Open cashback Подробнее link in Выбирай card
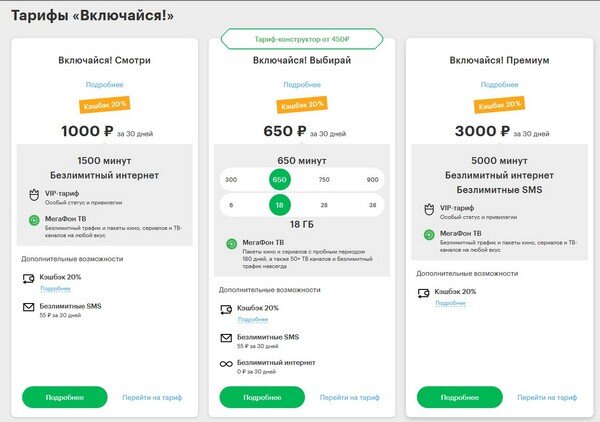The width and height of the screenshot is (600, 422). pos(253,320)
